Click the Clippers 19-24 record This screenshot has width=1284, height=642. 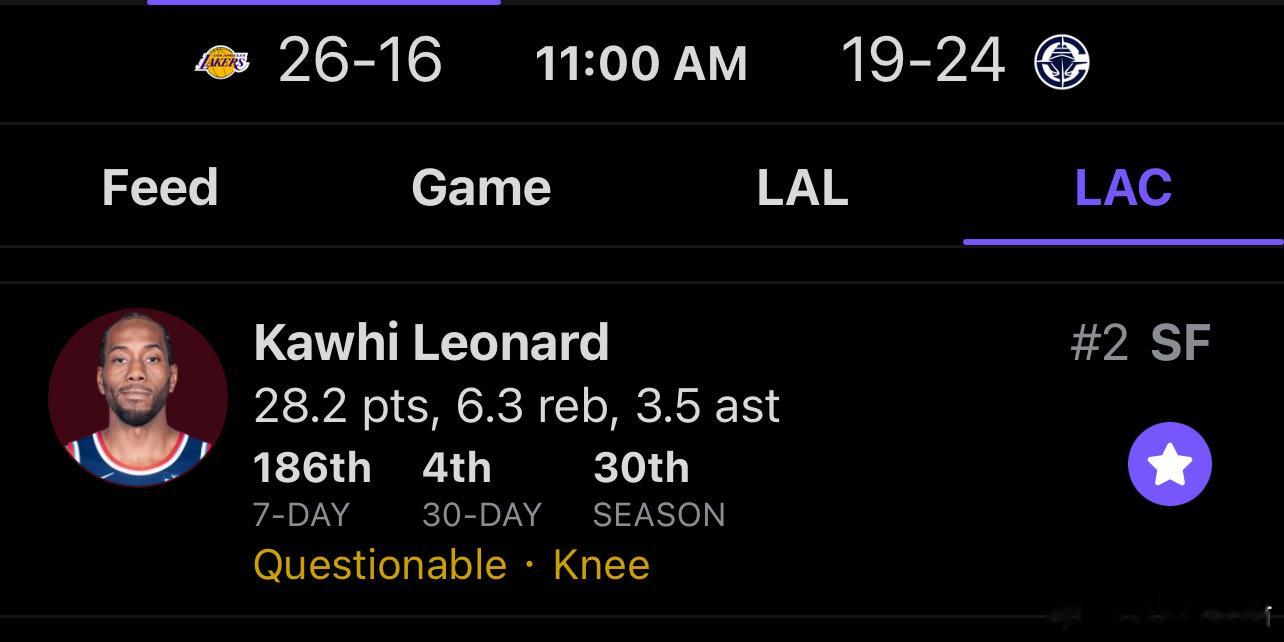click(x=923, y=60)
